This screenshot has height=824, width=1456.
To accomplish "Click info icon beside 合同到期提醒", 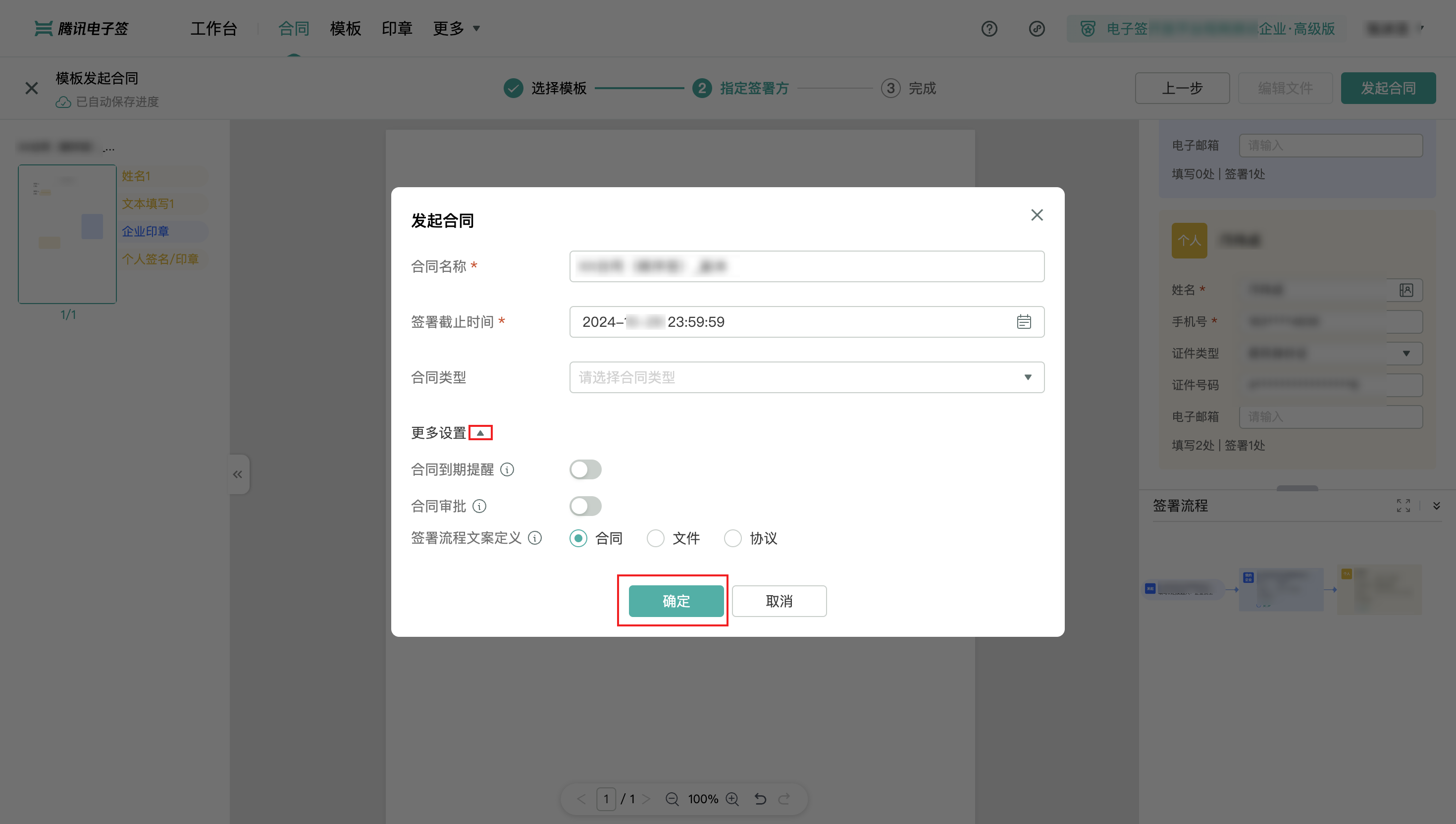I will 508,470.
